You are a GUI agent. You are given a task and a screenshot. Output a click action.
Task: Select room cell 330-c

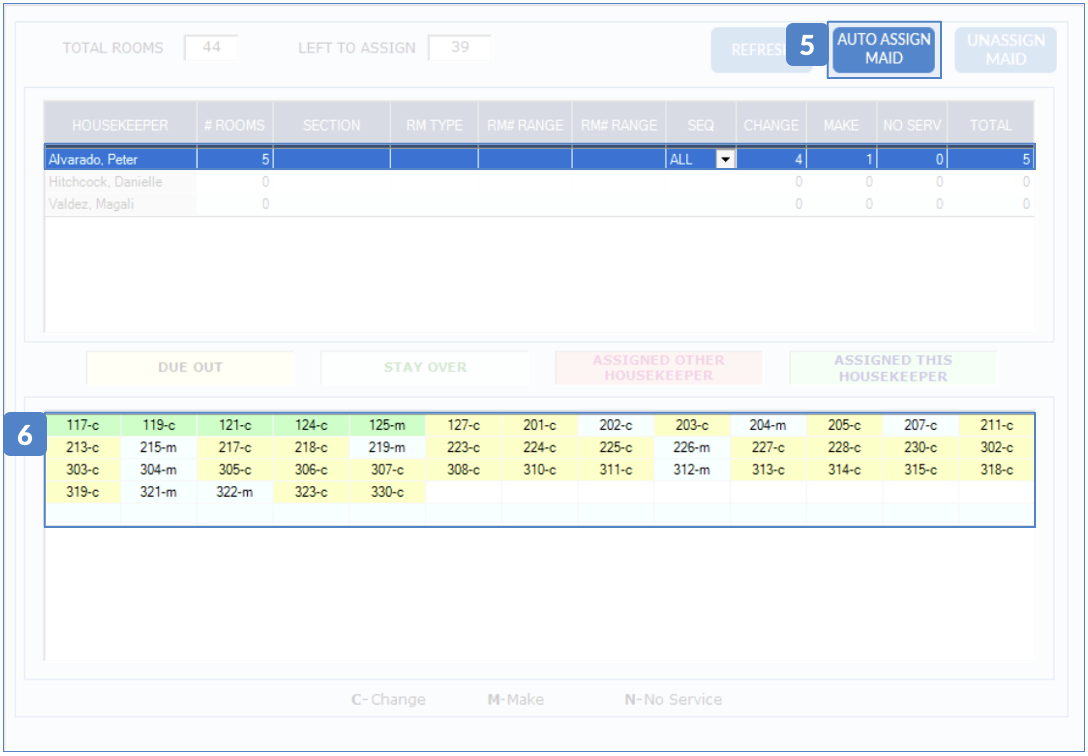click(387, 492)
